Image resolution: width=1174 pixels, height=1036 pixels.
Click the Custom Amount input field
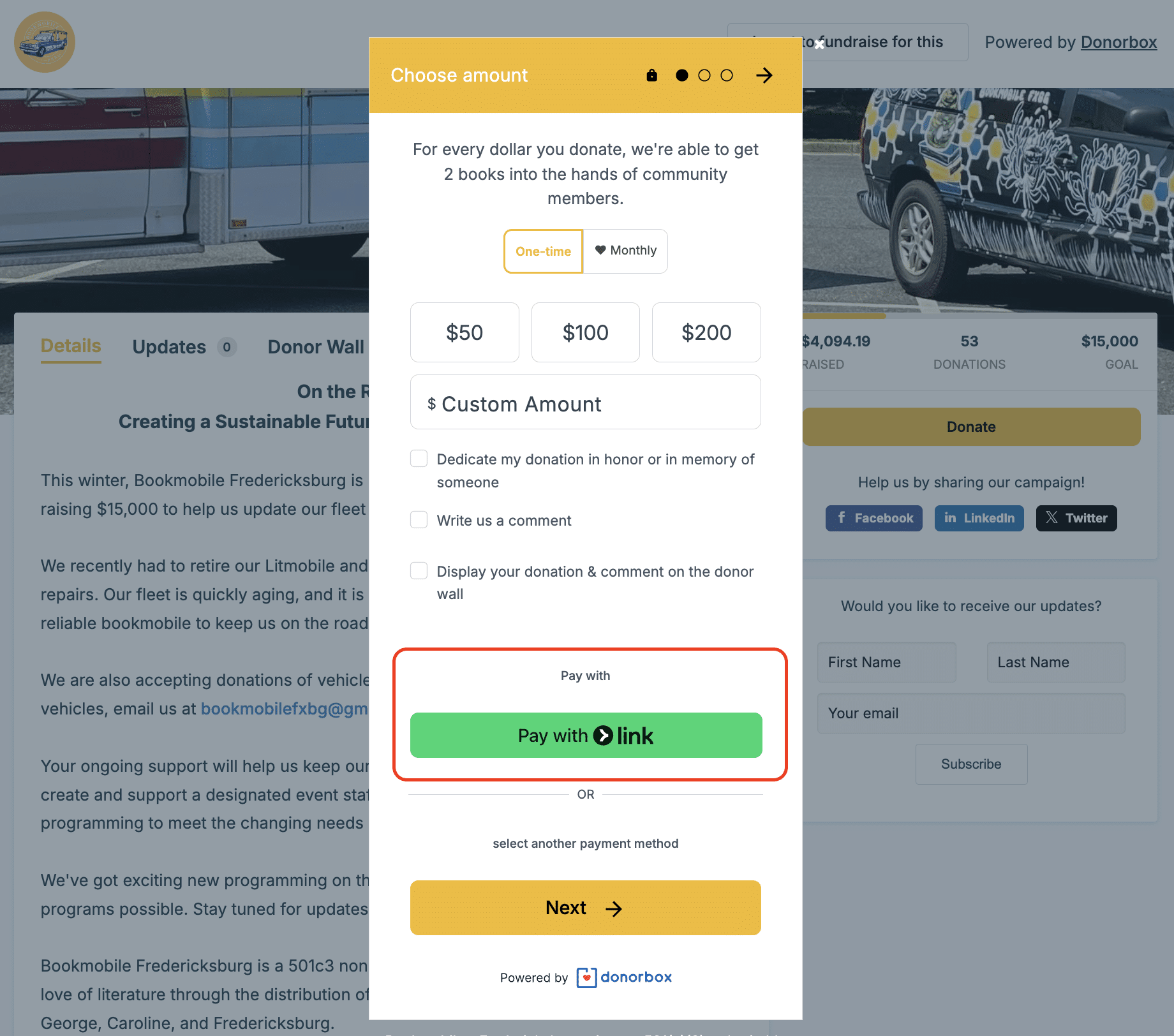585,403
